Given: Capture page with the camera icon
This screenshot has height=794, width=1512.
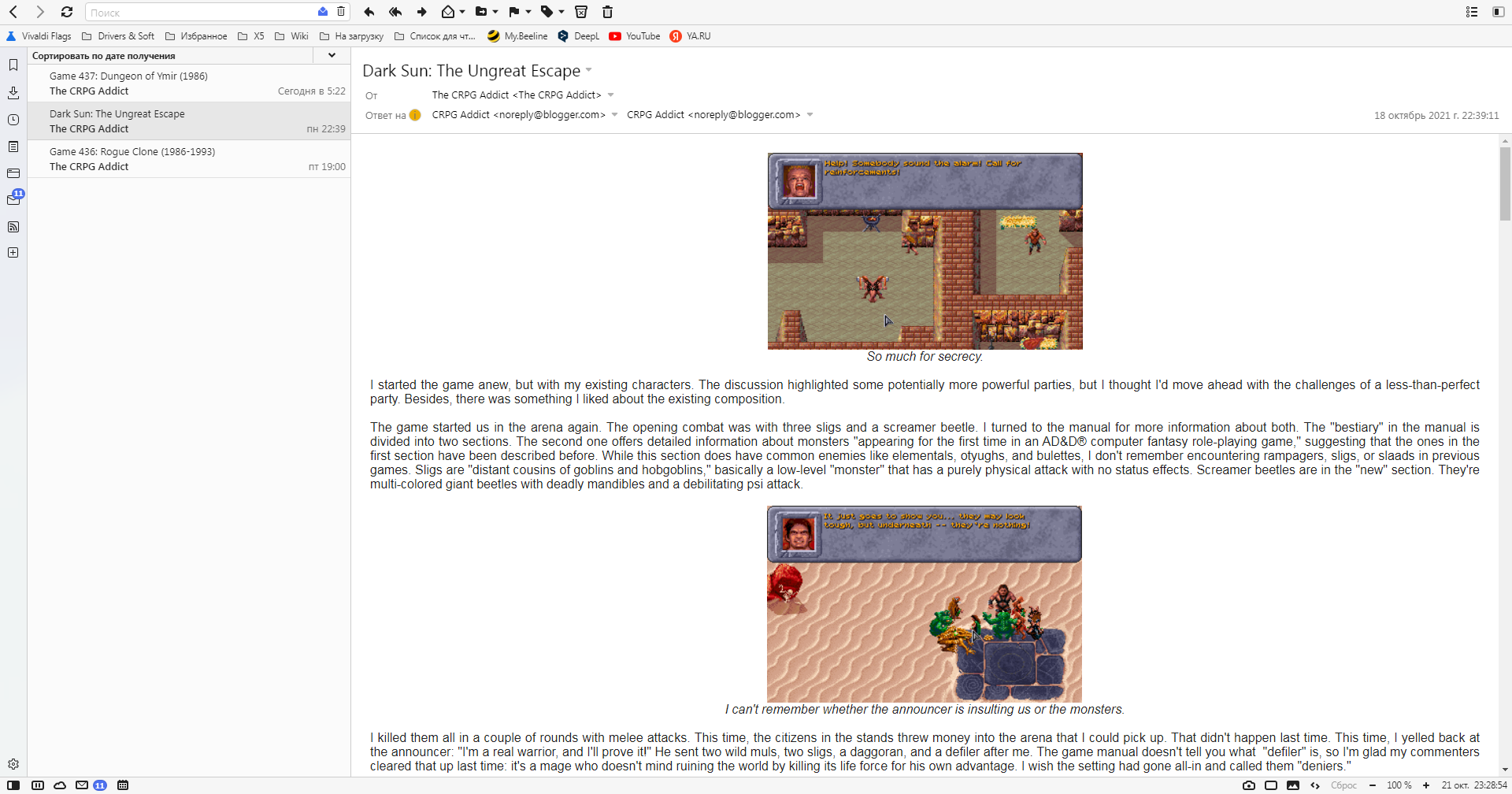Looking at the screenshot, I should (1249, 785).
